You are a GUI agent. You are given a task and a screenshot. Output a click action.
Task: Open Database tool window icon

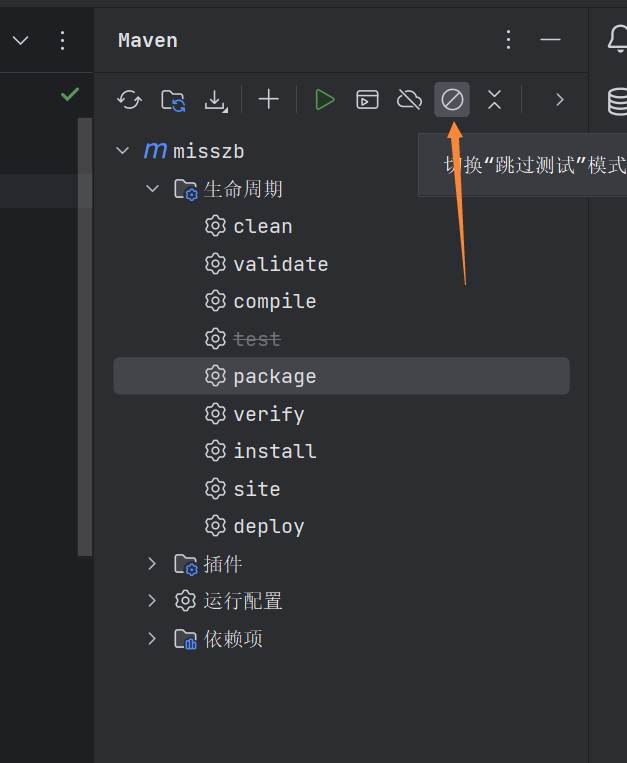tap(617, 101)
